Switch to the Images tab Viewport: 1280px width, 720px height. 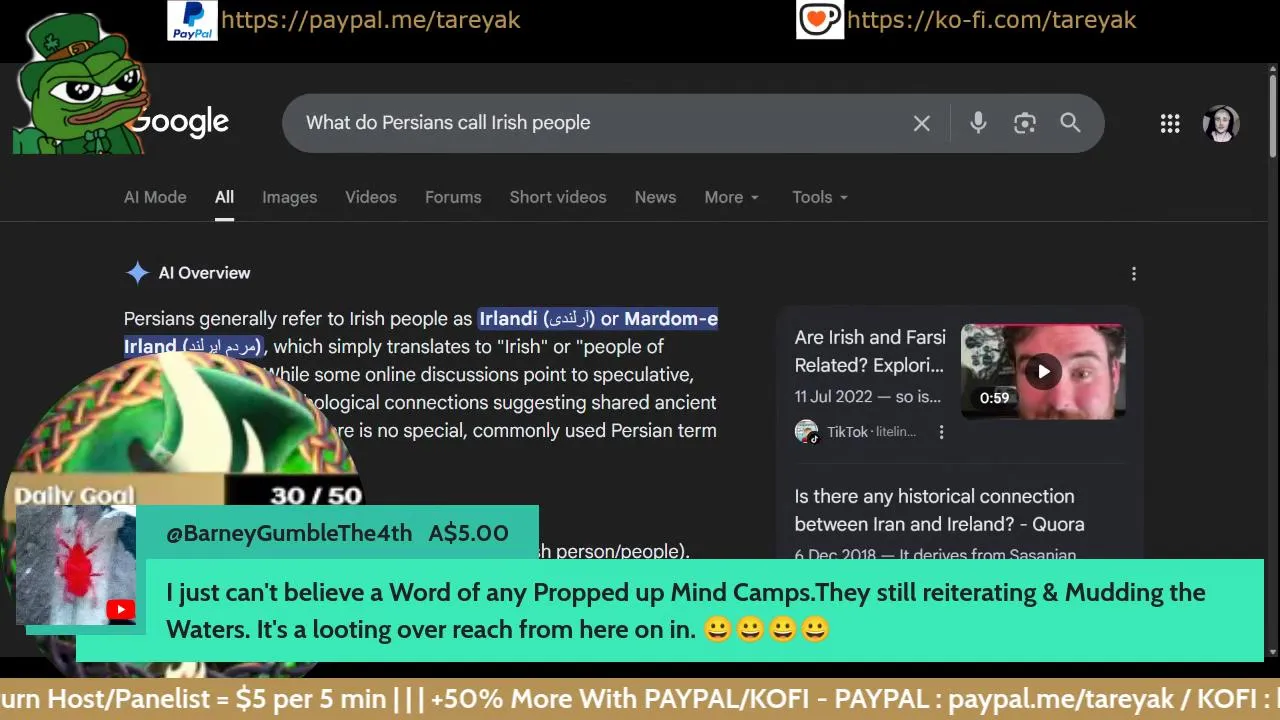coord(289,197)
